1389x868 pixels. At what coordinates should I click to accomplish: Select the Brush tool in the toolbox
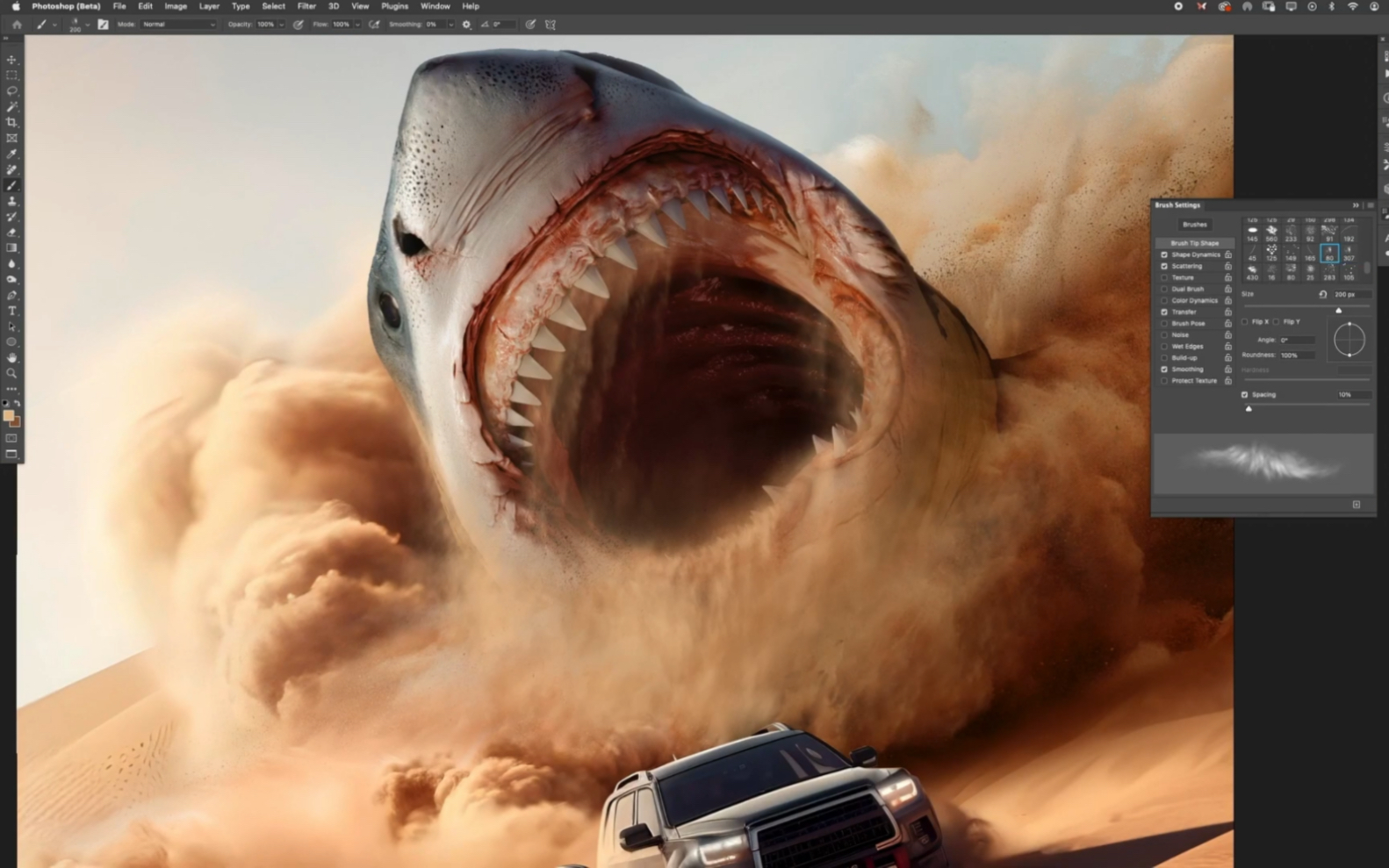coord(11,186)
